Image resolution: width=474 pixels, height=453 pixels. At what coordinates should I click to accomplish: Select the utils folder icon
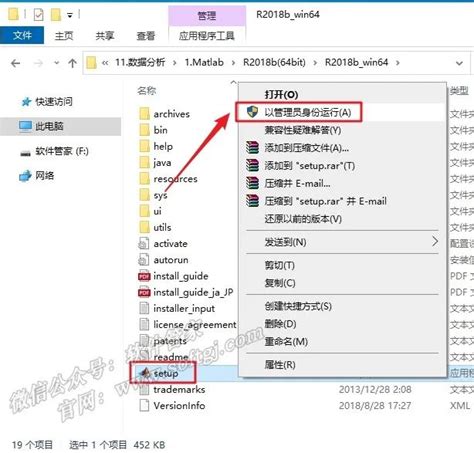(x=144, y=227)
